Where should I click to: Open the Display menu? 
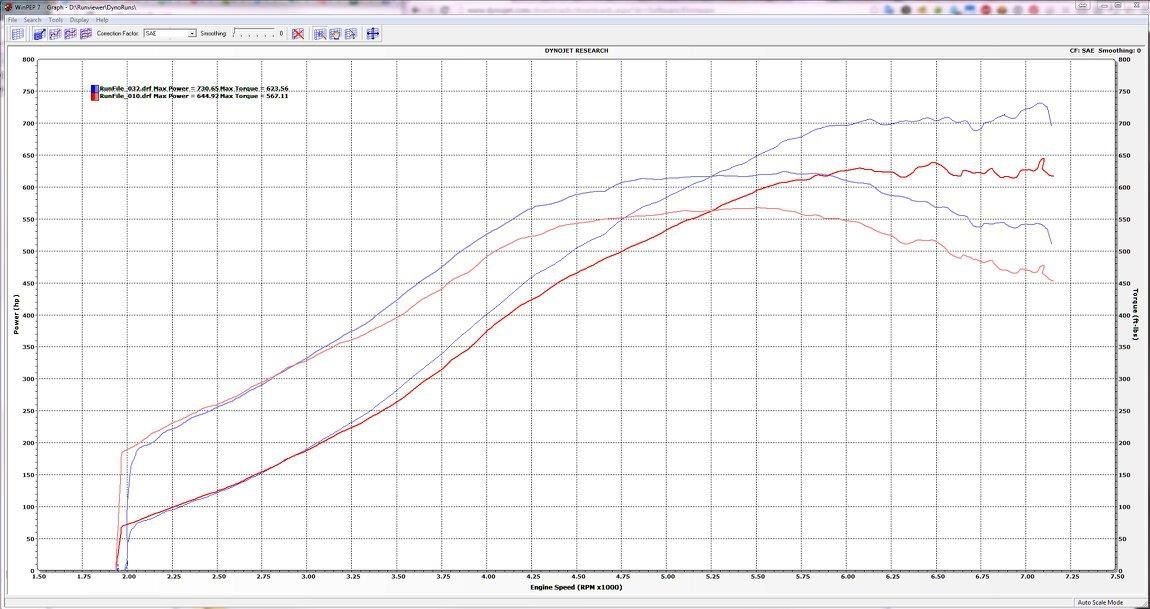point(79,20)
